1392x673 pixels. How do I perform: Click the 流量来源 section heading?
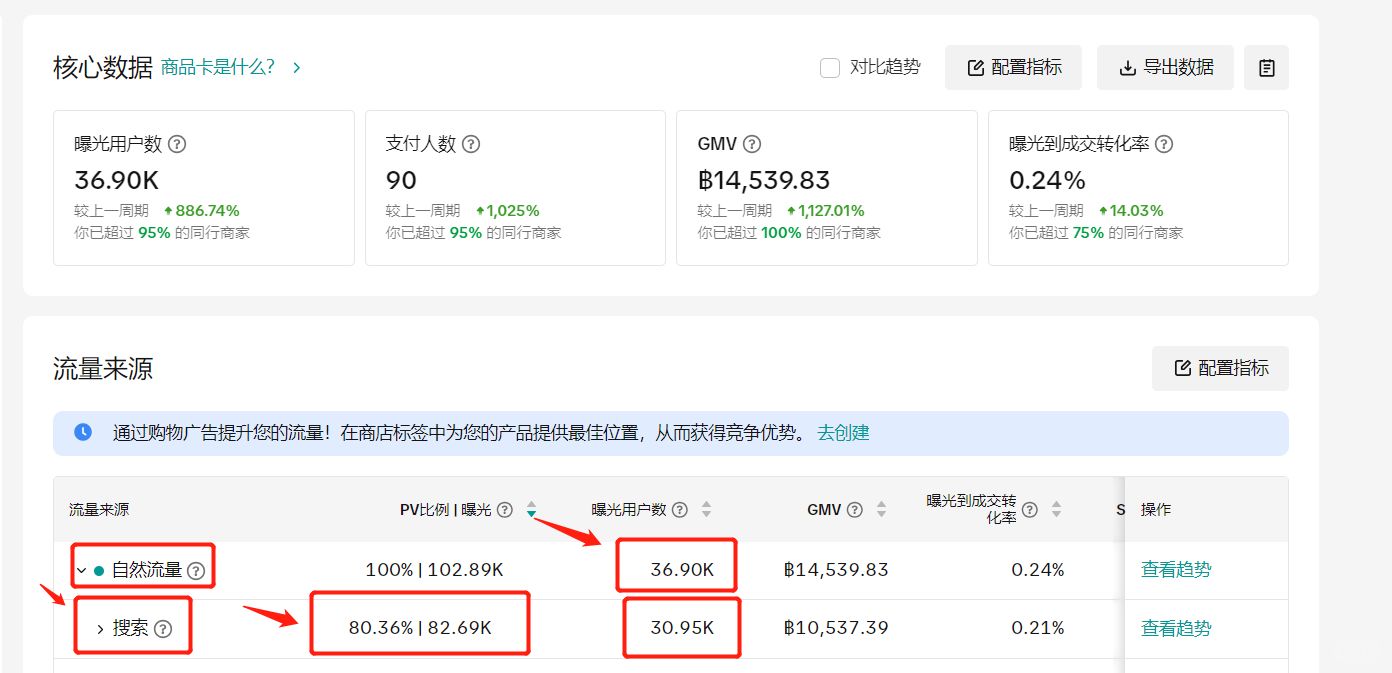pyautogui.click(x=103, y=369)
